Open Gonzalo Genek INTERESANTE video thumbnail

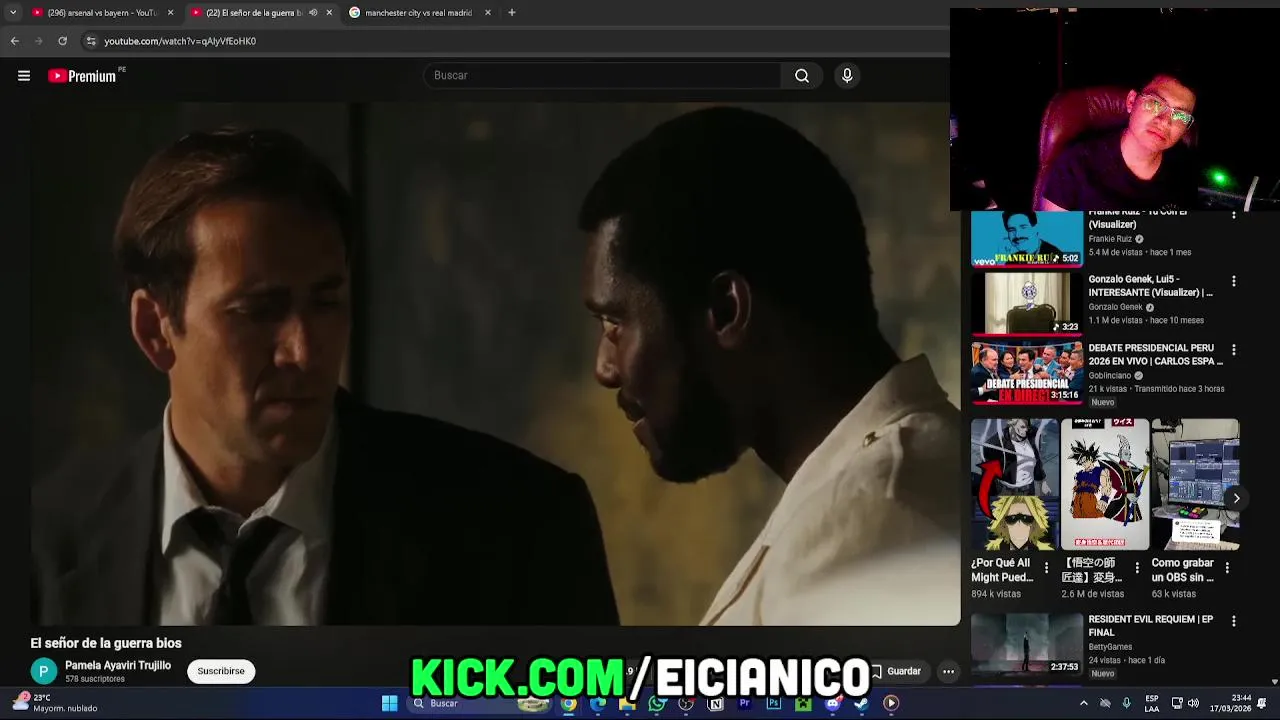1026,304
